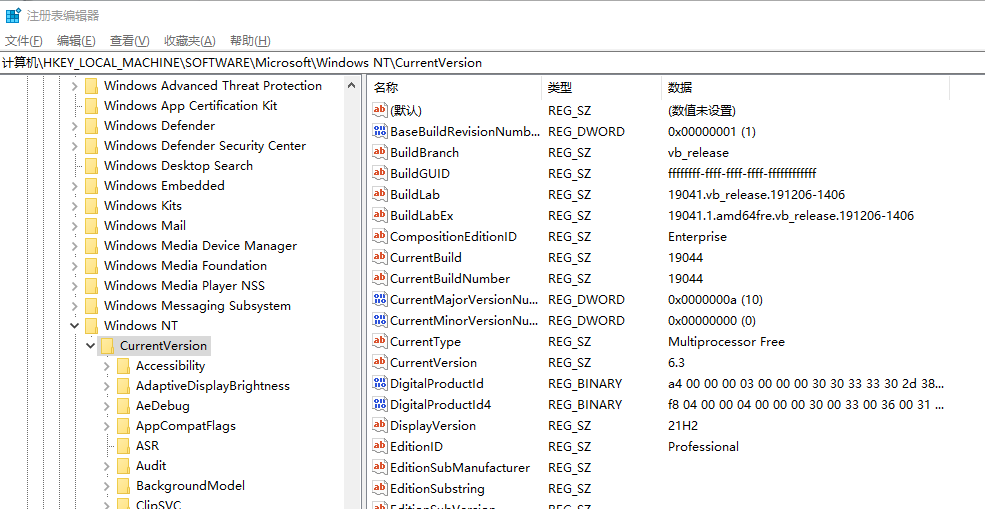The width and height of the screenshot is (985, 509).
Task: Click the CurrentBuildNumber string icon
Action: 380,278
